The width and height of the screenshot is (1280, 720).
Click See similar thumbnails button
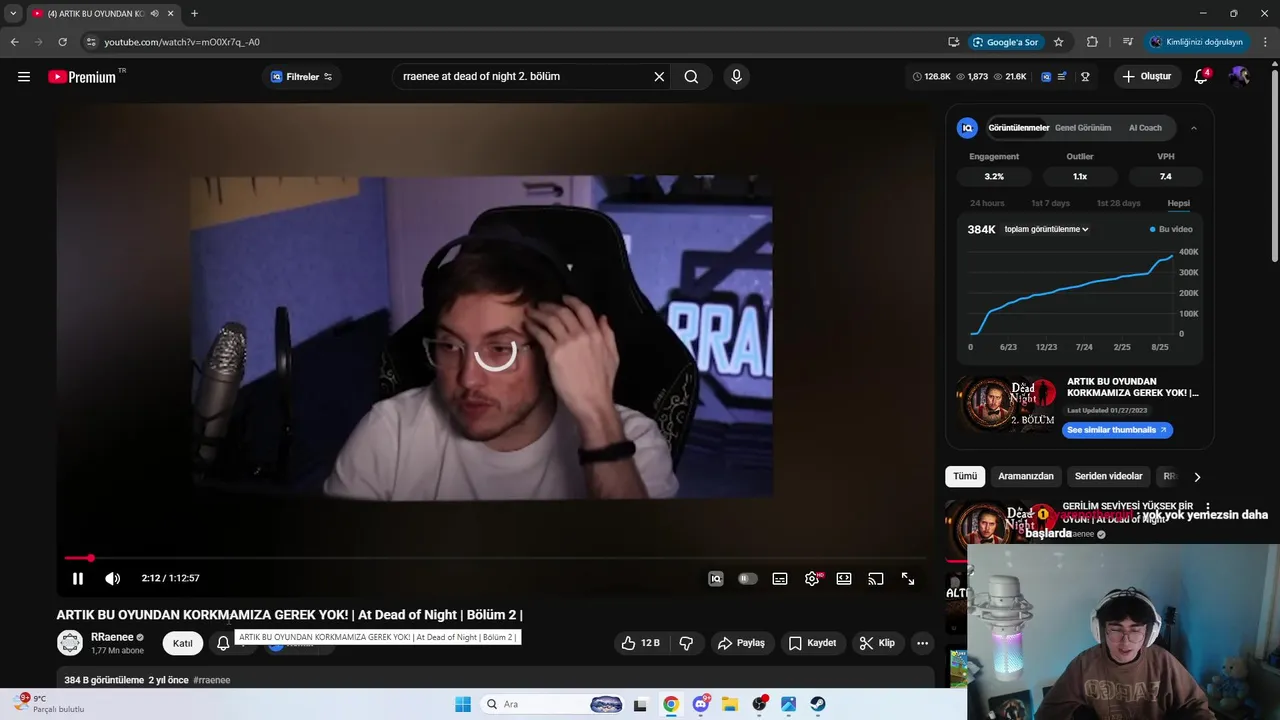point(1117,430)
